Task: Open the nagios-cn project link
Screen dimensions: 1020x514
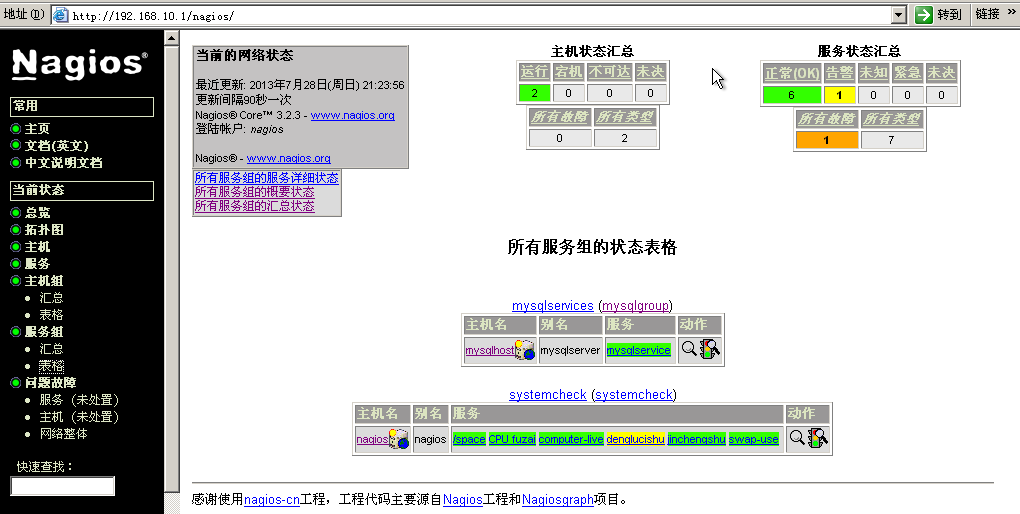Action: tap(272, 500)
